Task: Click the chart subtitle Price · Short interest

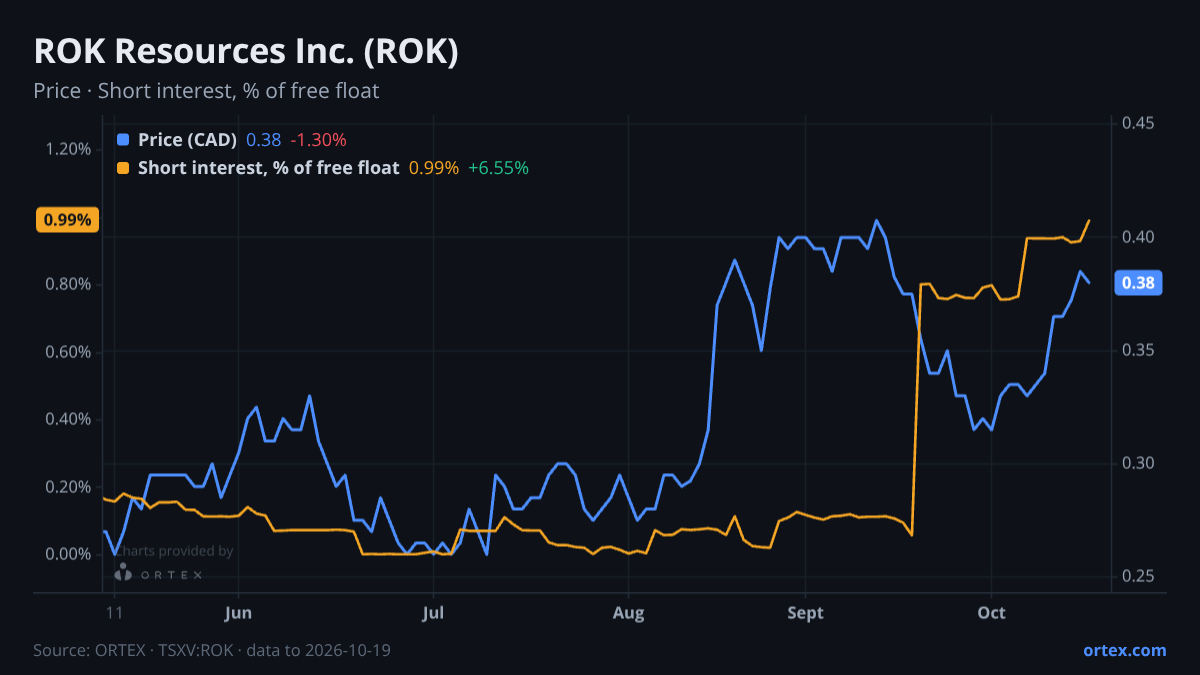Action: click(x=206, y=91)
